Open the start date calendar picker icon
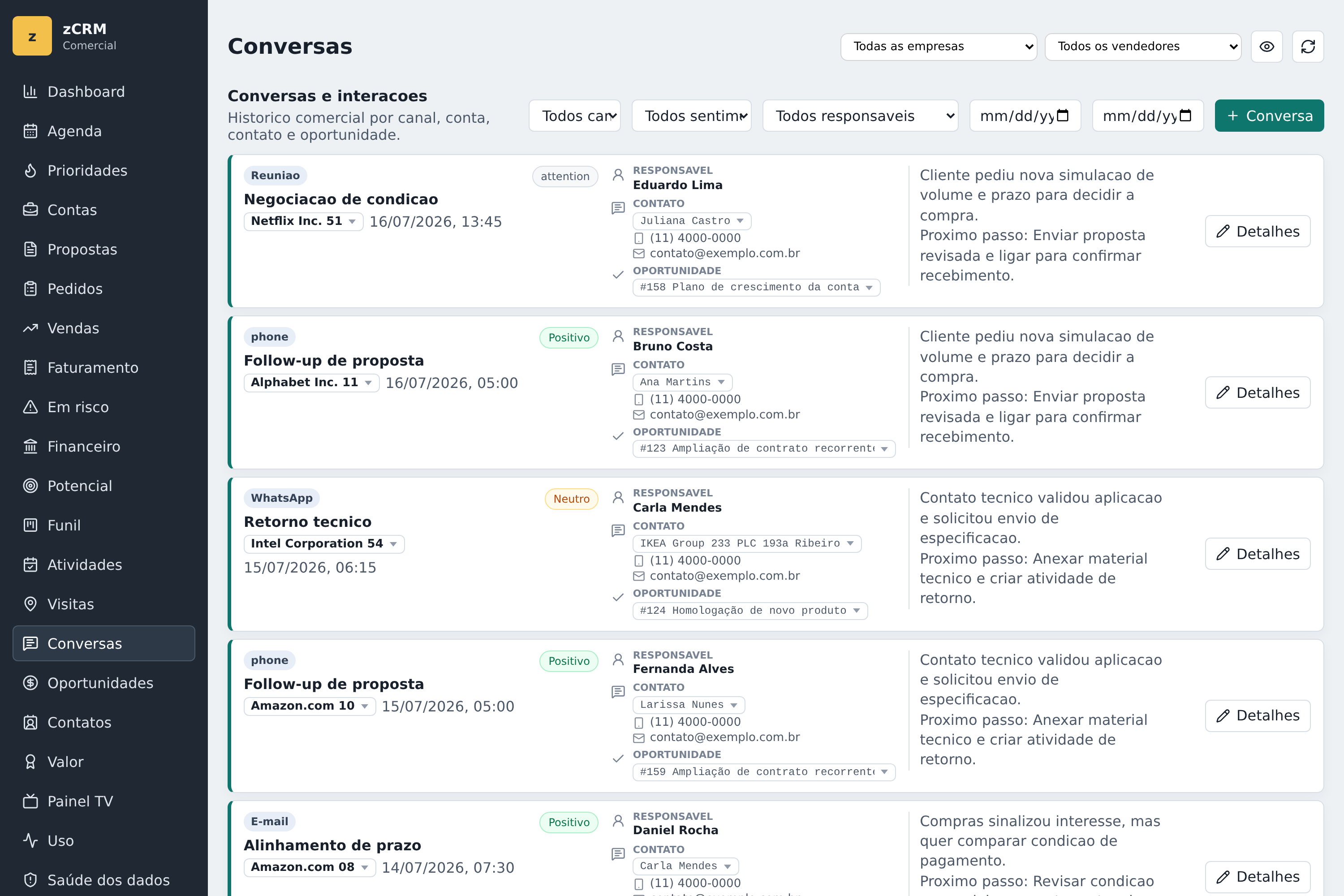Viewport: 1344px width, 896px height. tap(1063, 116)
